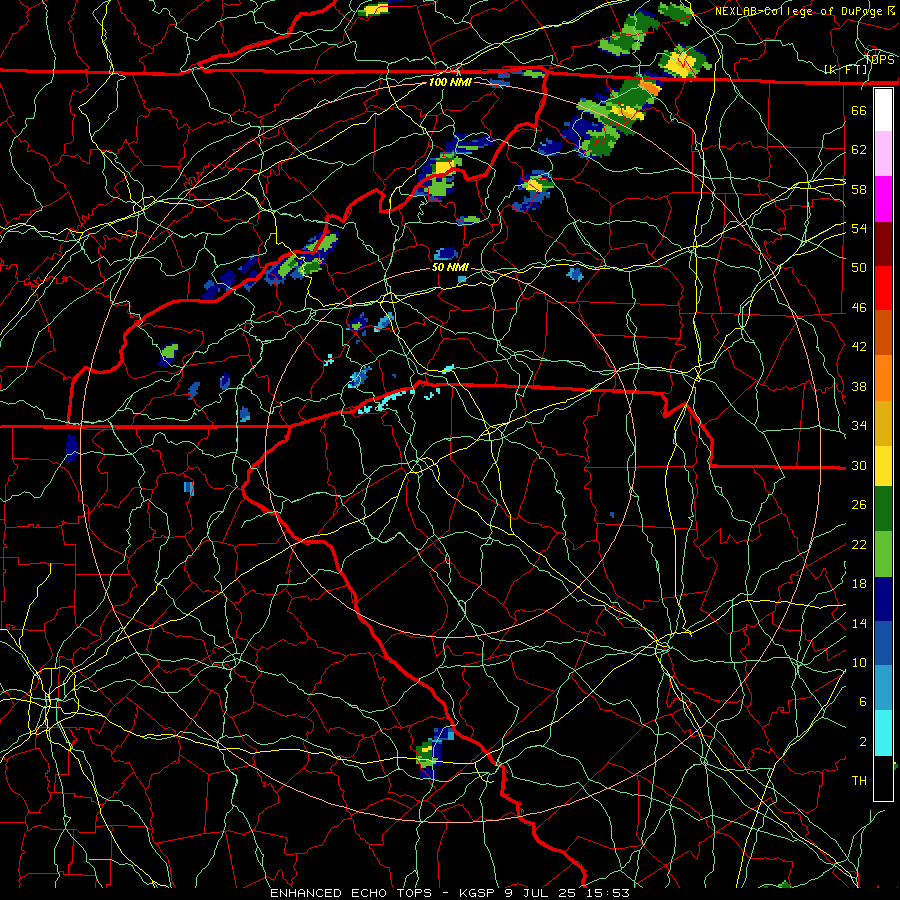The image size is (900, 900).
Task: Click the 100 NMI range ring label
Action: tap(450, 82)
